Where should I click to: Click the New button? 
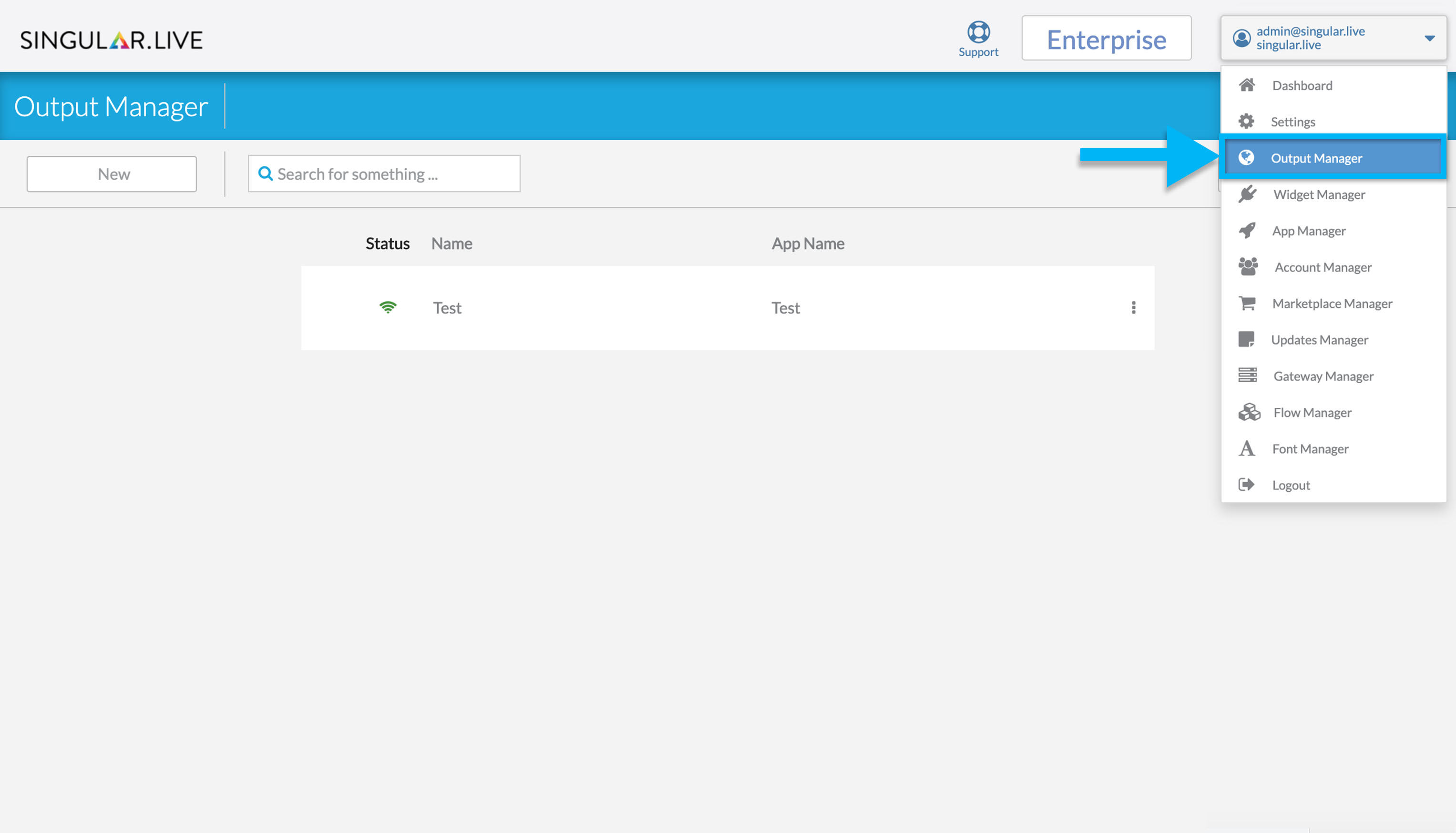pyautogui.click(x=112, y=174)
